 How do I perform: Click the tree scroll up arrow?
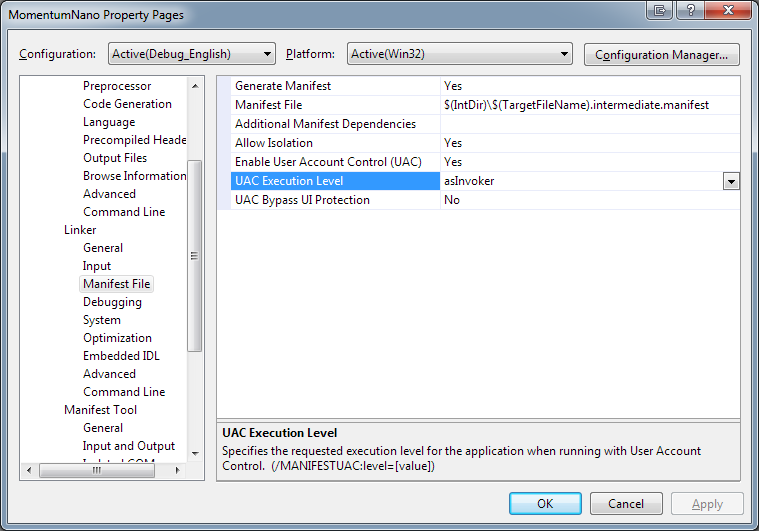[x=195, y=86]
